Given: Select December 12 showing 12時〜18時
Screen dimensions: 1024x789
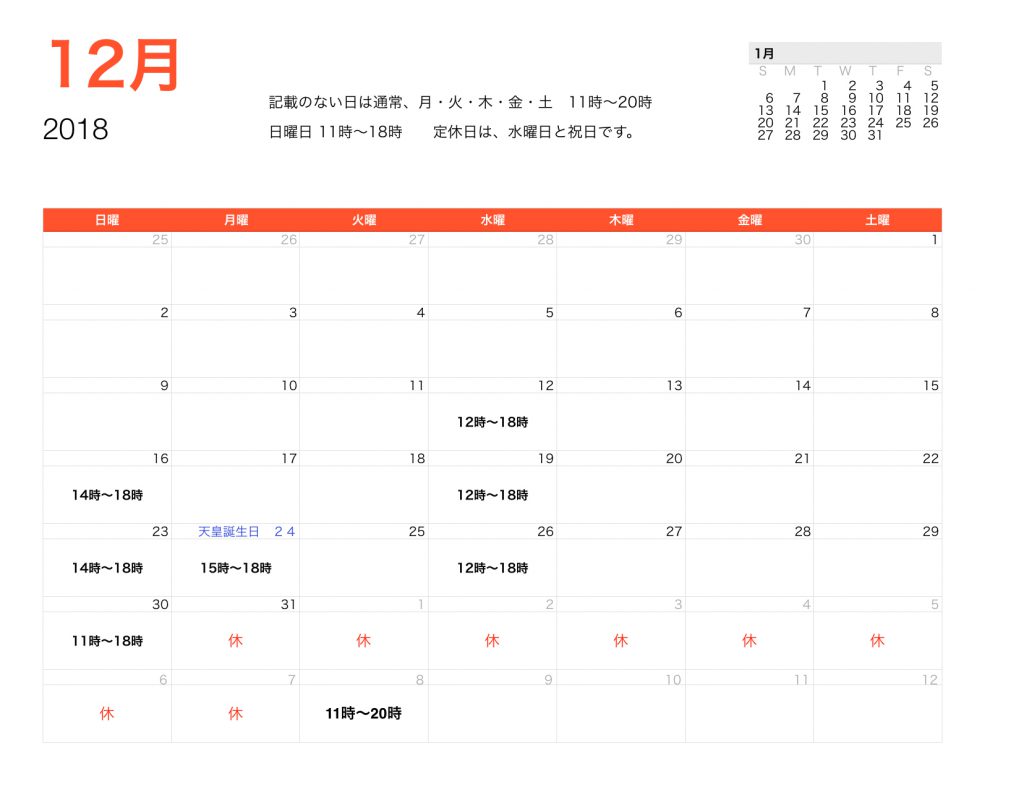Looking at the screenshot, I should [492, 422].
